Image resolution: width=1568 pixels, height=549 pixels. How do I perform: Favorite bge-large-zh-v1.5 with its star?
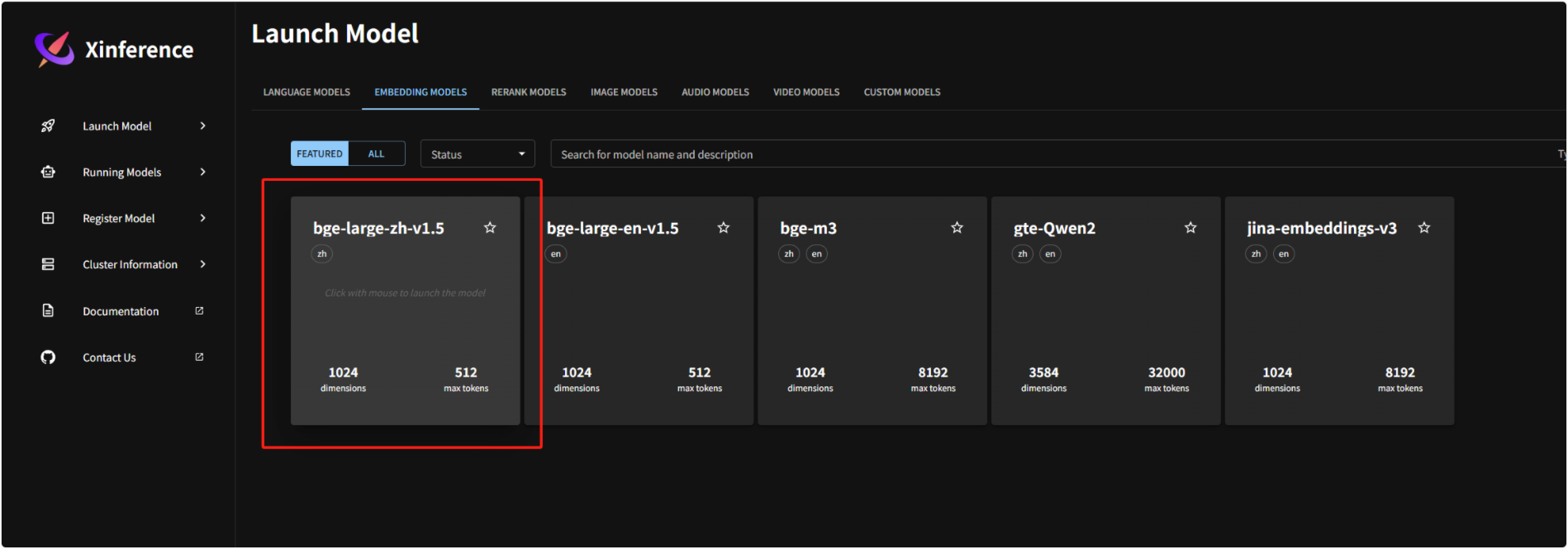click(490, 228)
